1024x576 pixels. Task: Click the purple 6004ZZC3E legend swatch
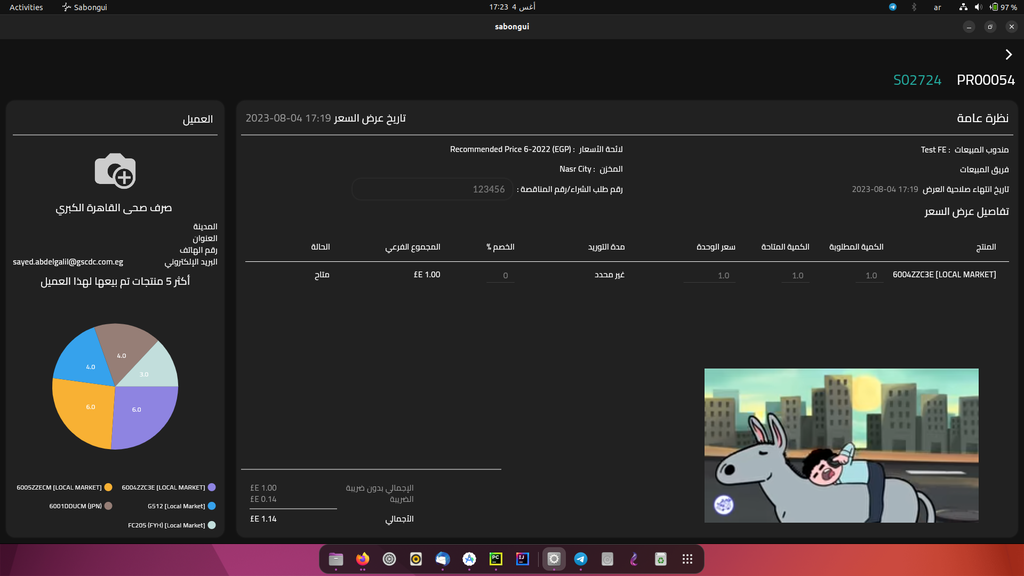(212, 487)
